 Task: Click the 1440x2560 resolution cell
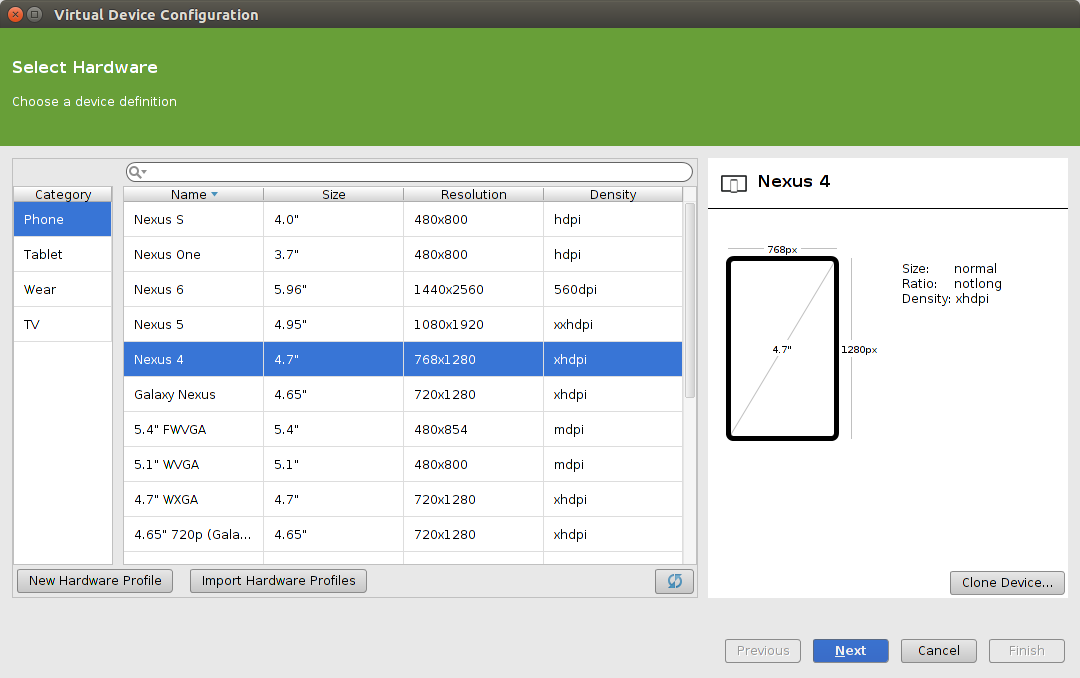473,289
